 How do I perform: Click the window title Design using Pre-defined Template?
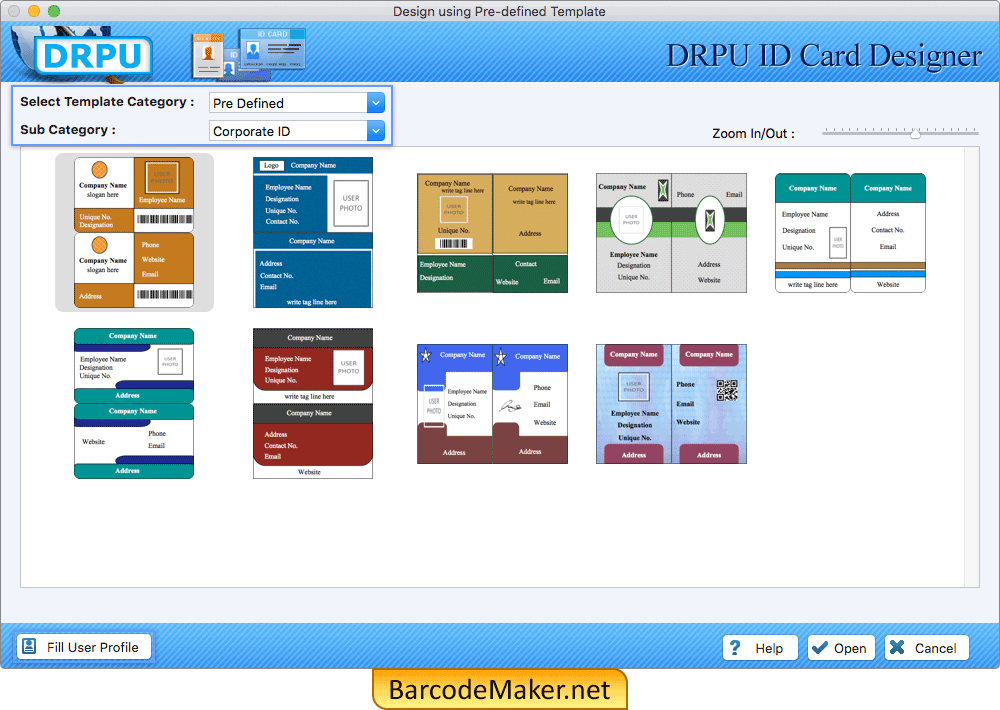499,11
